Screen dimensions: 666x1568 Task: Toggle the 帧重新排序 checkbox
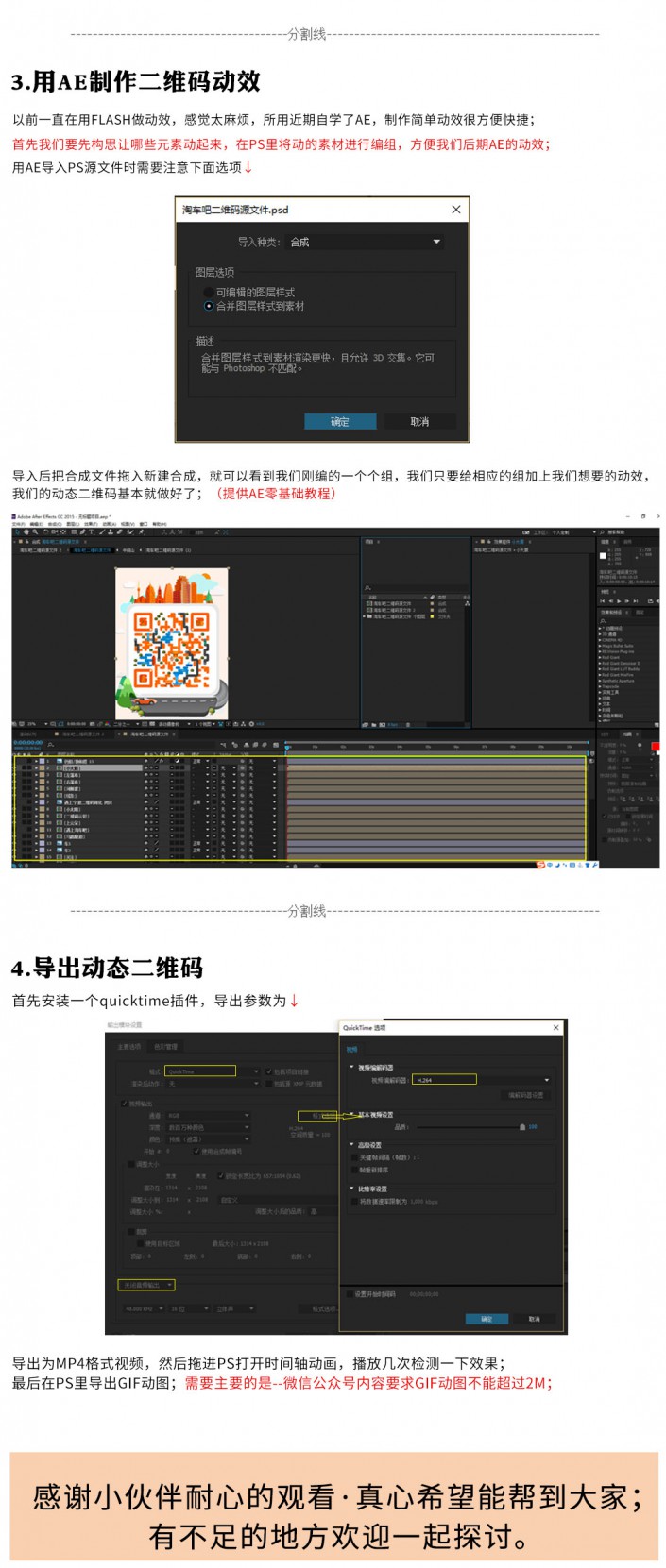click(354, 1171)
